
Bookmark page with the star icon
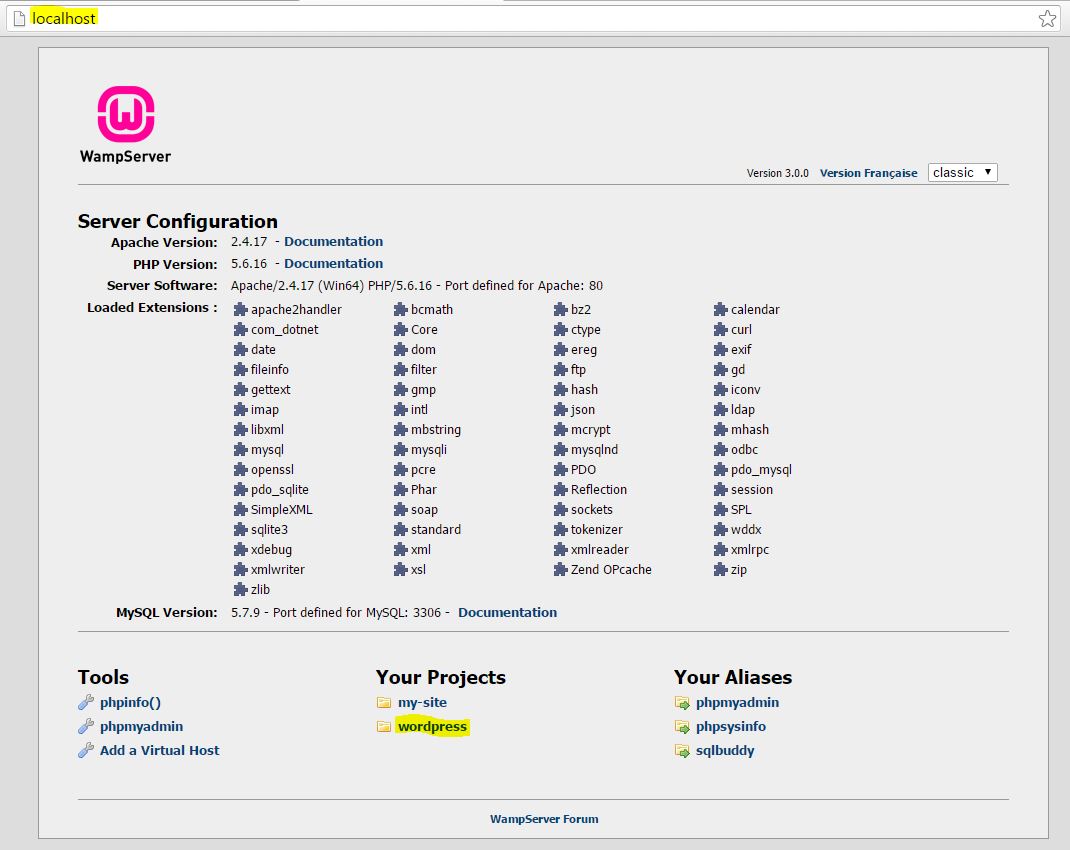pyautogui.click(x=1047, y=18)
